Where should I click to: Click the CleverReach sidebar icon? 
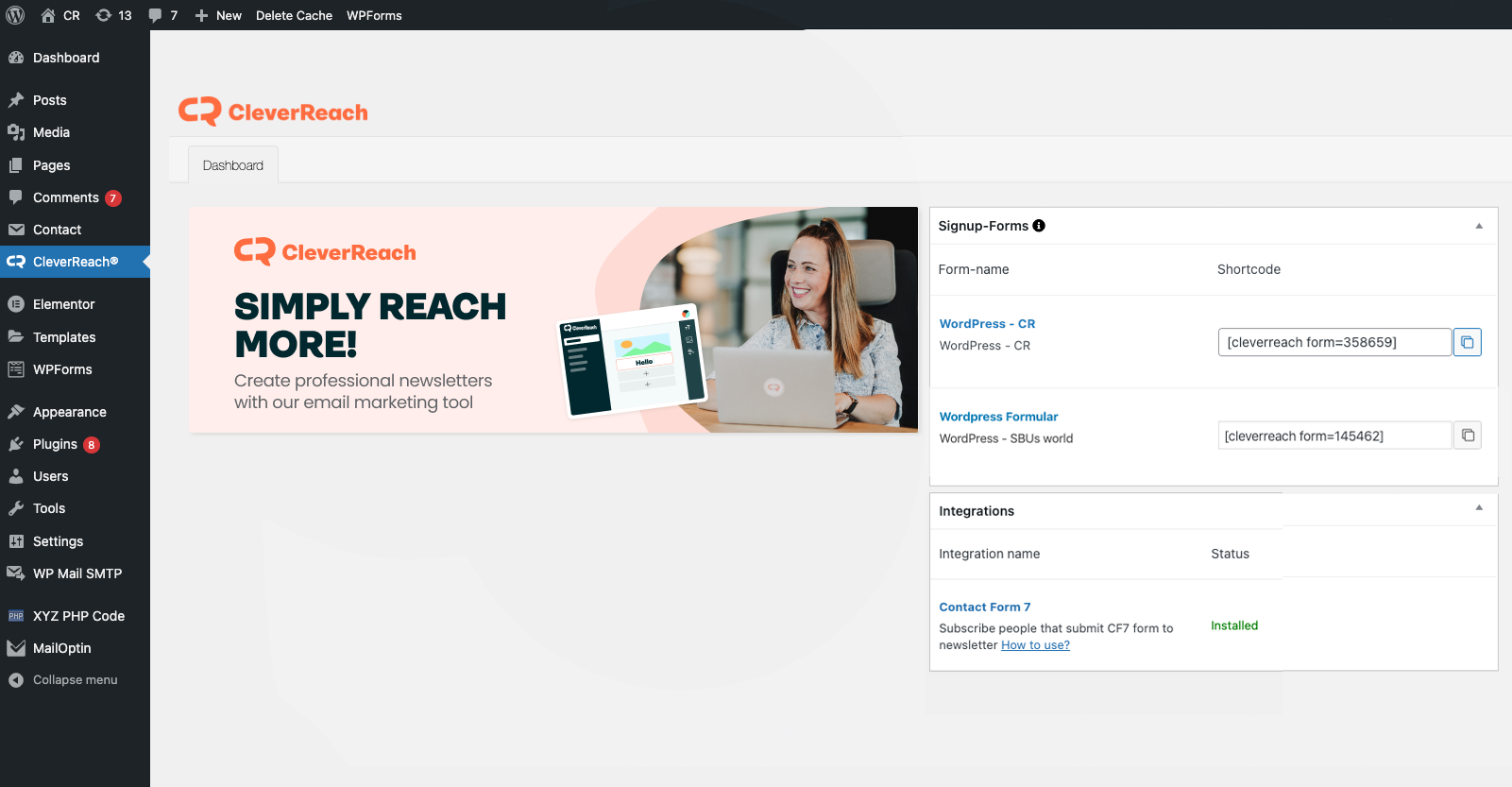pyautogui.click(x=16, y=262)
